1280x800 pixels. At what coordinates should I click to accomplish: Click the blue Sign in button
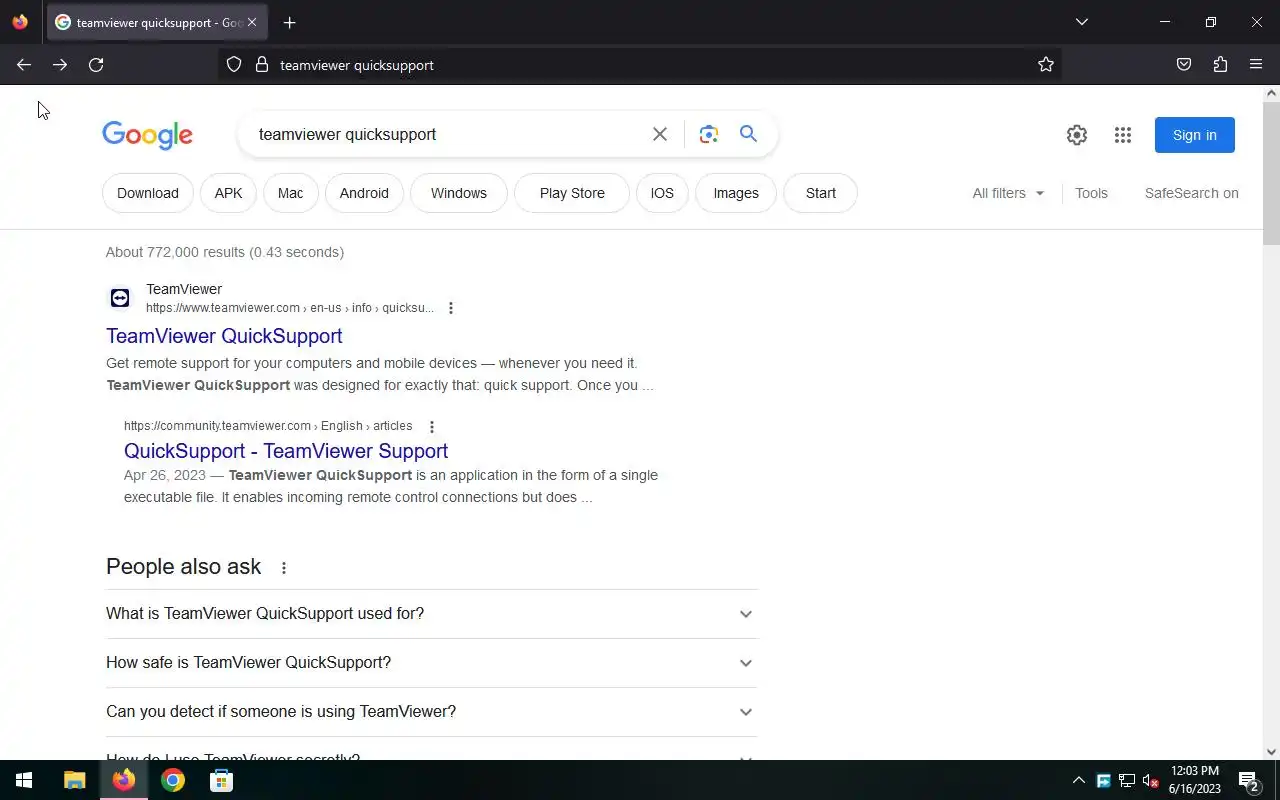click(x=1195, y=135)
